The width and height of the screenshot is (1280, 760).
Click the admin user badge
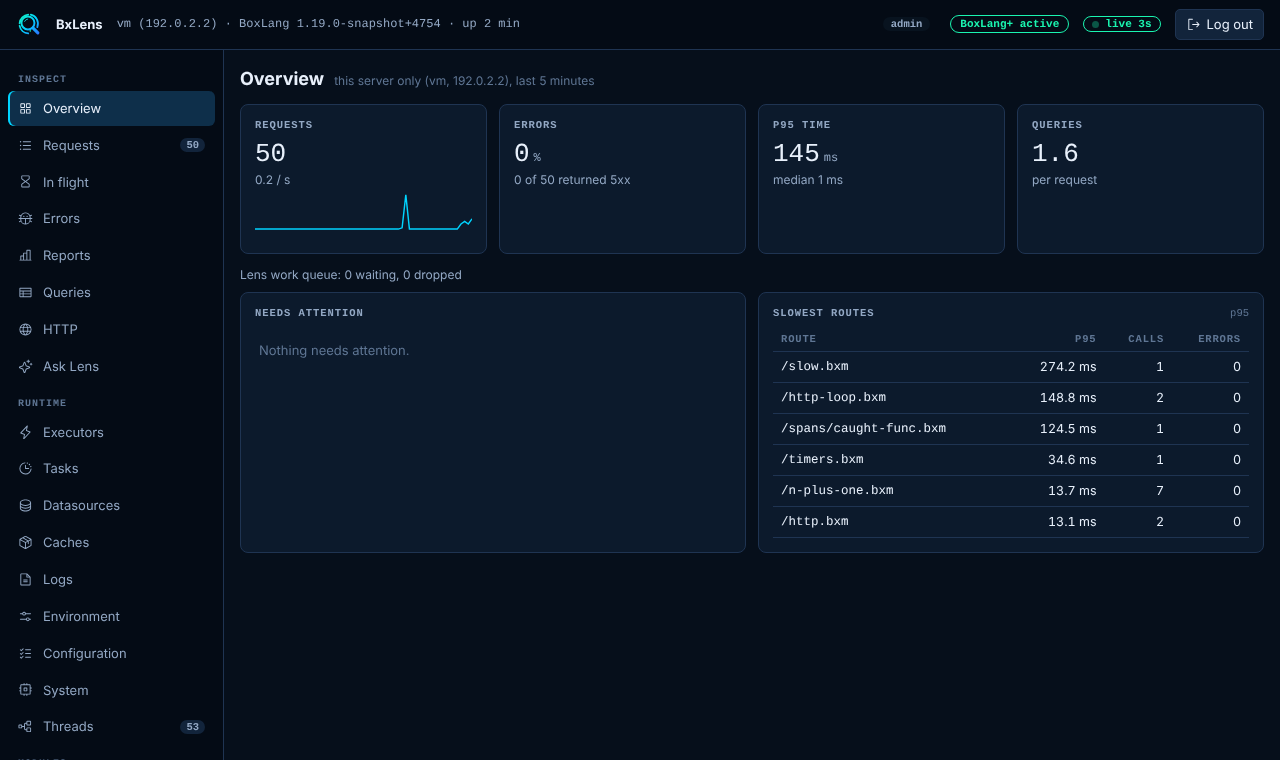(906, 24)
